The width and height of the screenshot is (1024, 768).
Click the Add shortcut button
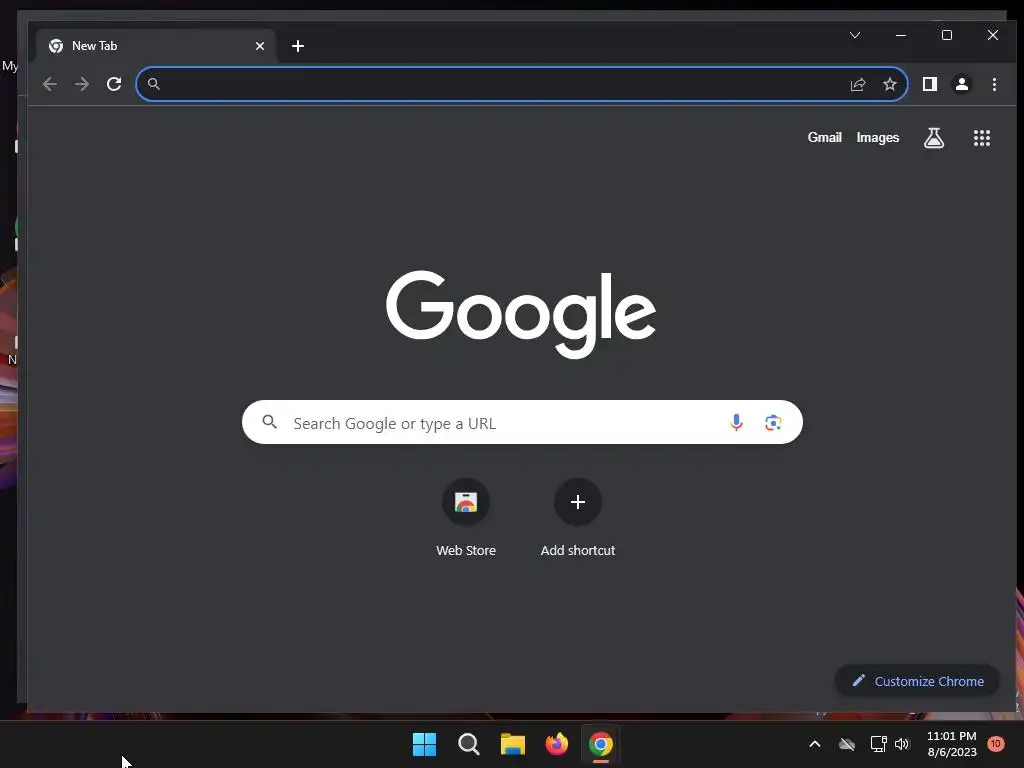tap(578, 519)
